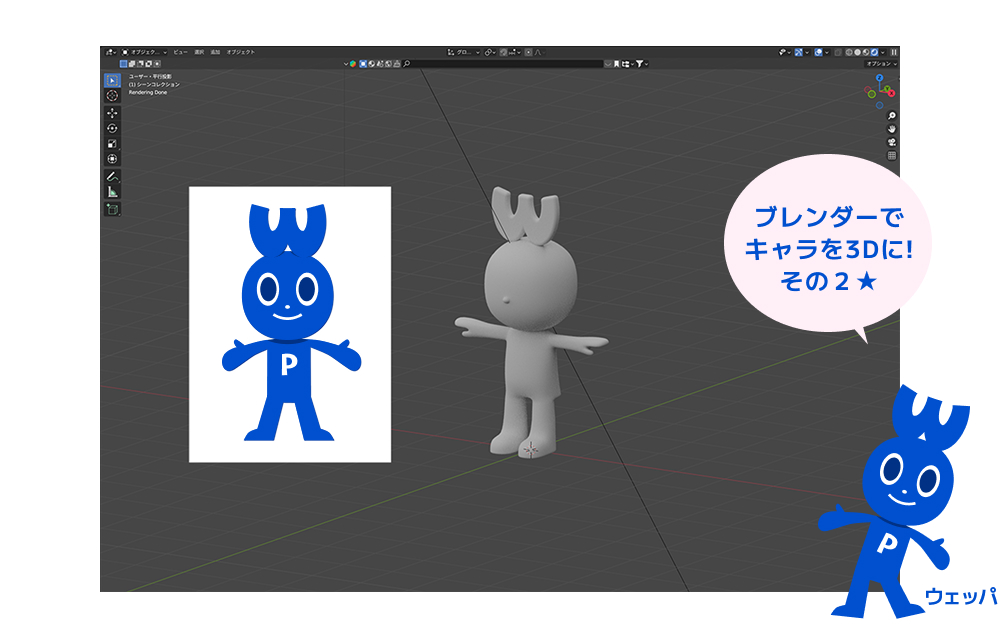1000x640 pixels.
Task: Click the pan view hand button
Action: click(x=892, y=129)
